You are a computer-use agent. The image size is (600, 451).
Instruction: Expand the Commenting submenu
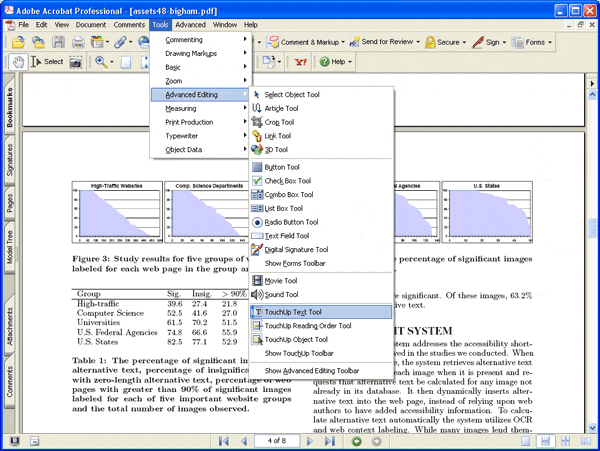click(201, 40)
